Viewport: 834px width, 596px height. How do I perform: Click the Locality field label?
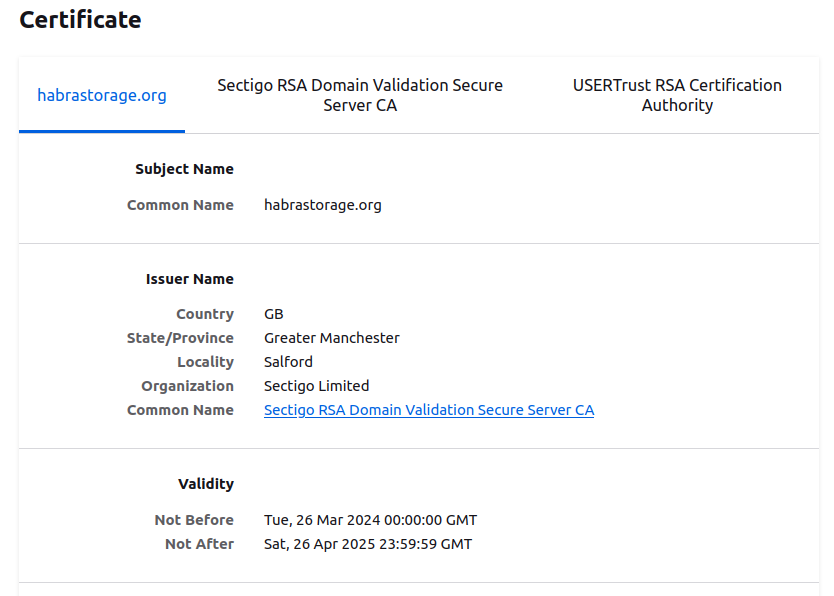205,362
